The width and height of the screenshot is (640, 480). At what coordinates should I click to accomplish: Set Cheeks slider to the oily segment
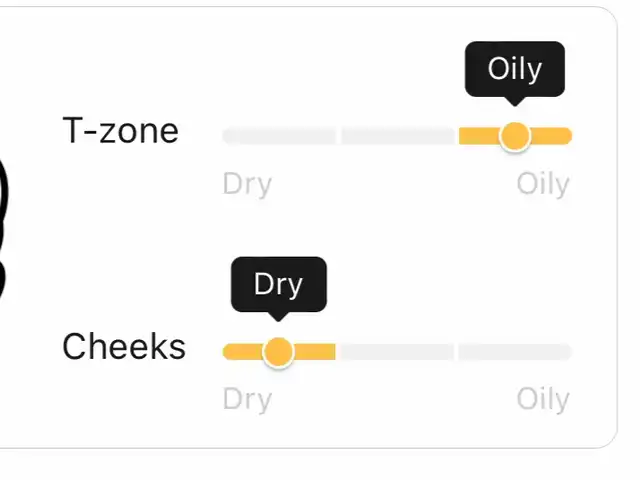515,352
